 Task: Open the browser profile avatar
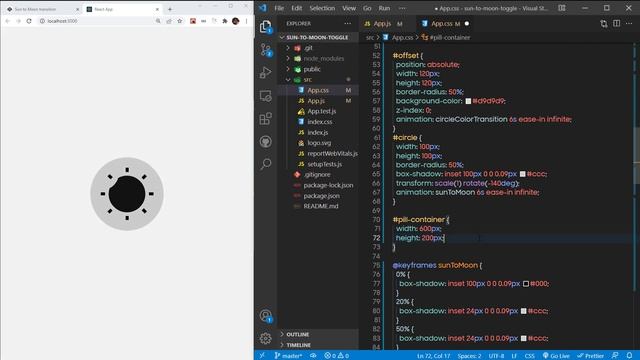(236, 21)
